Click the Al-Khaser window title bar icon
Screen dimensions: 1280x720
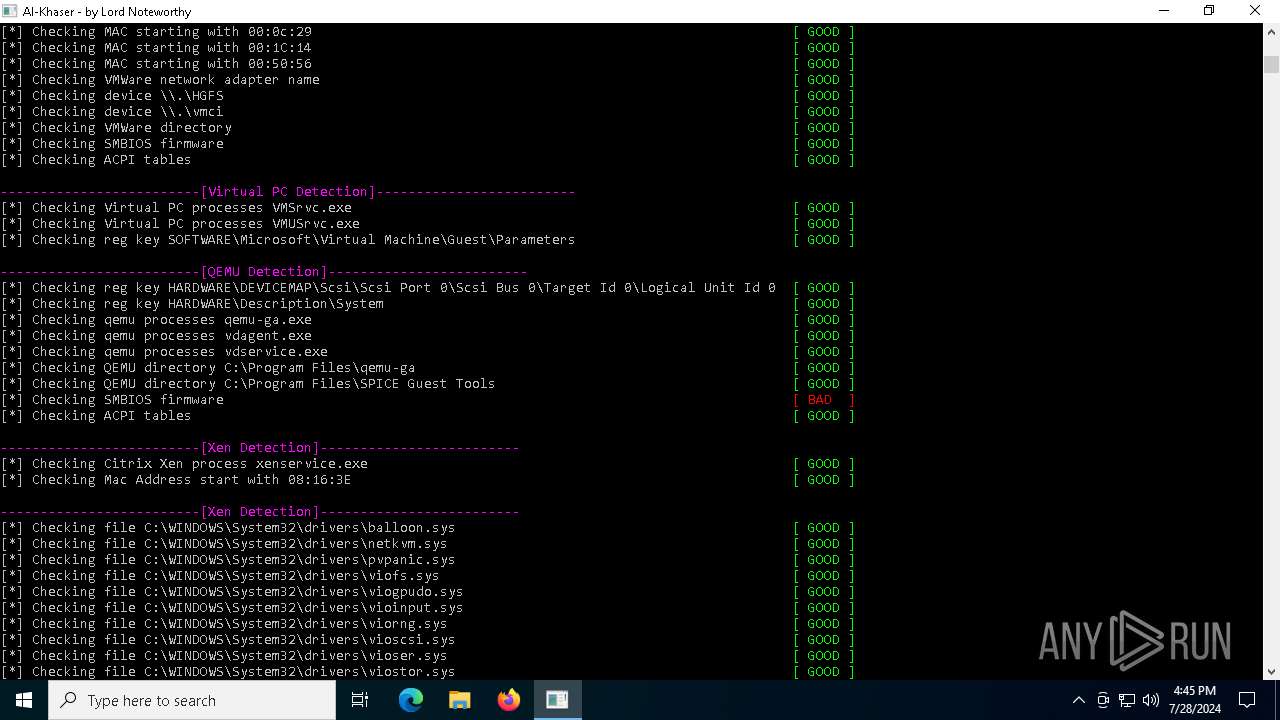pyautogui.click(x=9, y=11)
